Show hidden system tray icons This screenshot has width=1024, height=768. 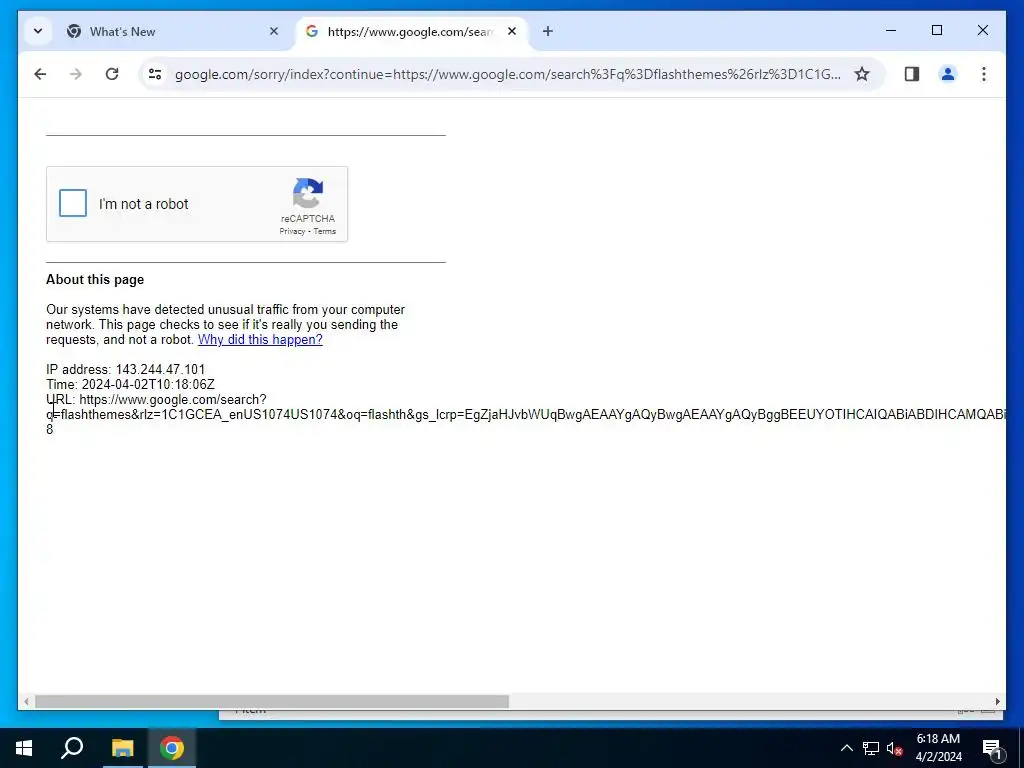(846, 748)
